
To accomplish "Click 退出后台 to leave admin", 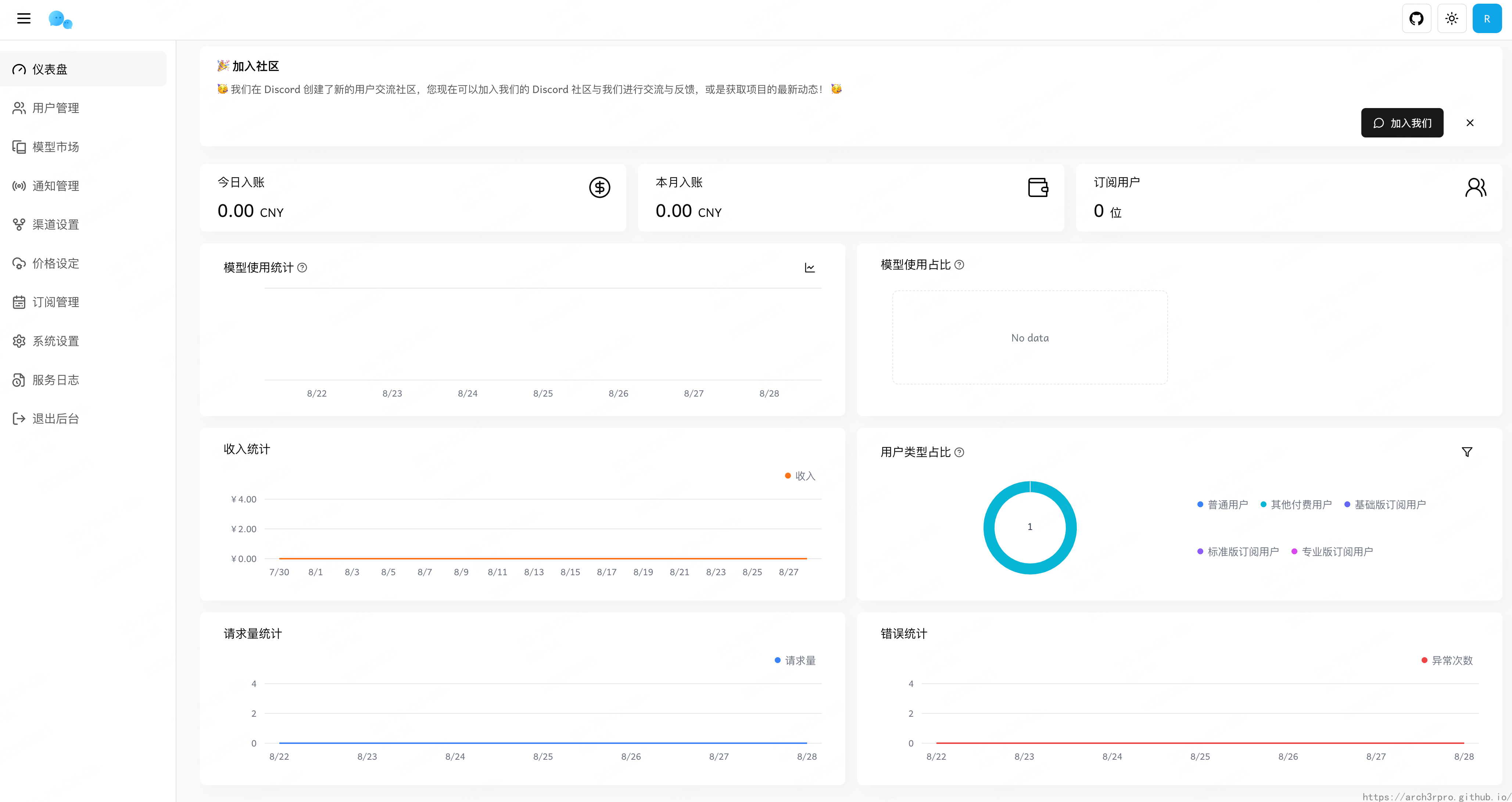I will point(55,419).
